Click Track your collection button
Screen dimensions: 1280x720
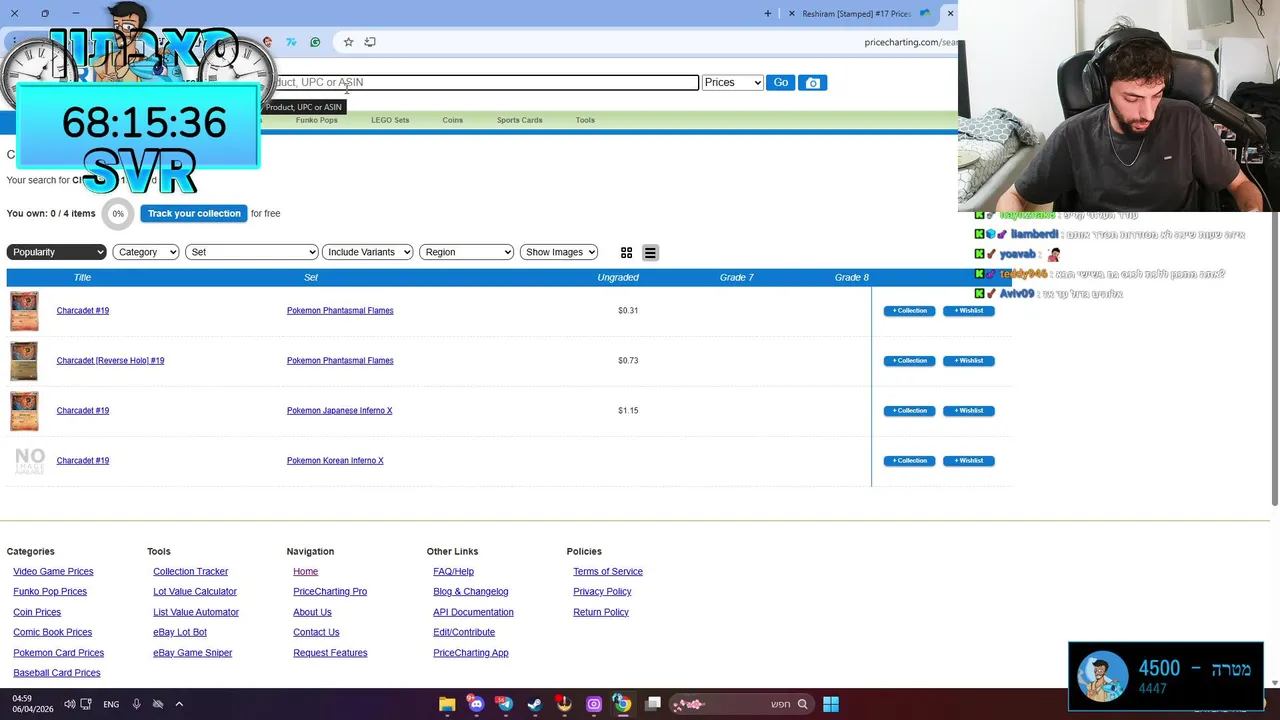click(194, 213)
